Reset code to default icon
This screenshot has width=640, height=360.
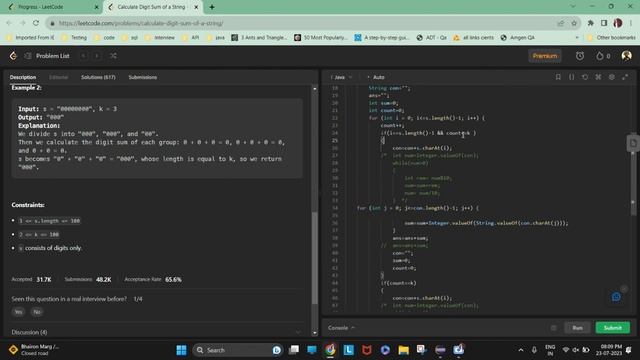coord(585,77)
